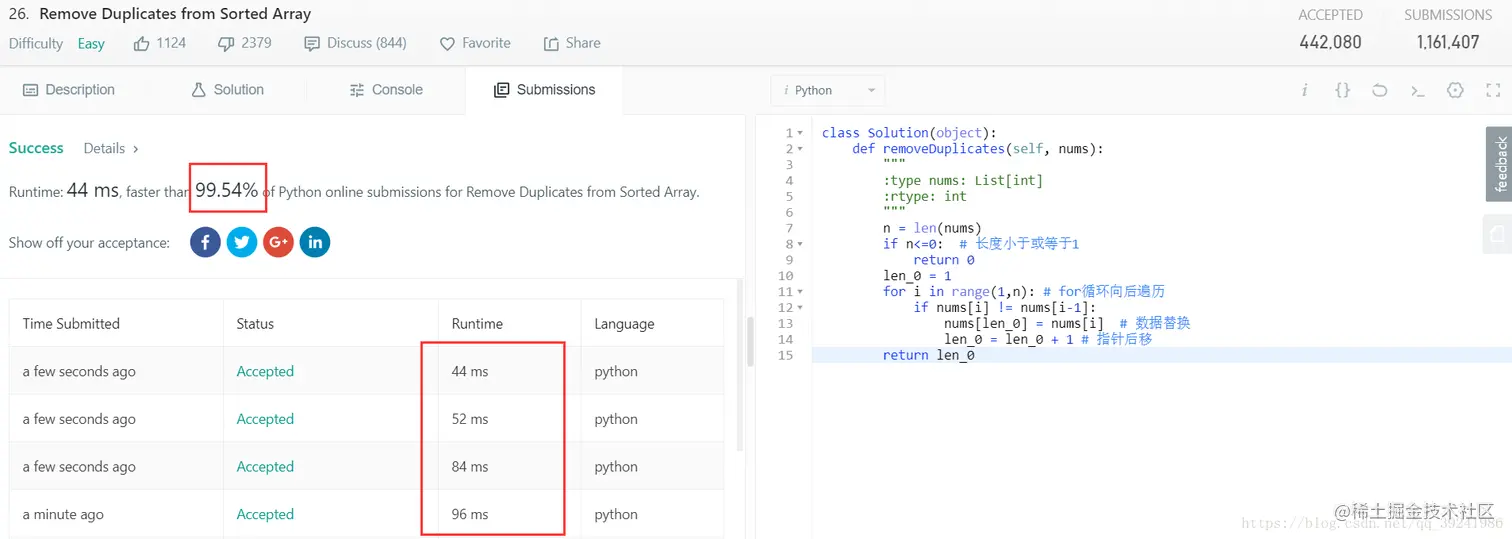The image size is (1512, 539).
Task: Share acceptance on Google+
Action: pyautogui.click(x=278, y=242)
